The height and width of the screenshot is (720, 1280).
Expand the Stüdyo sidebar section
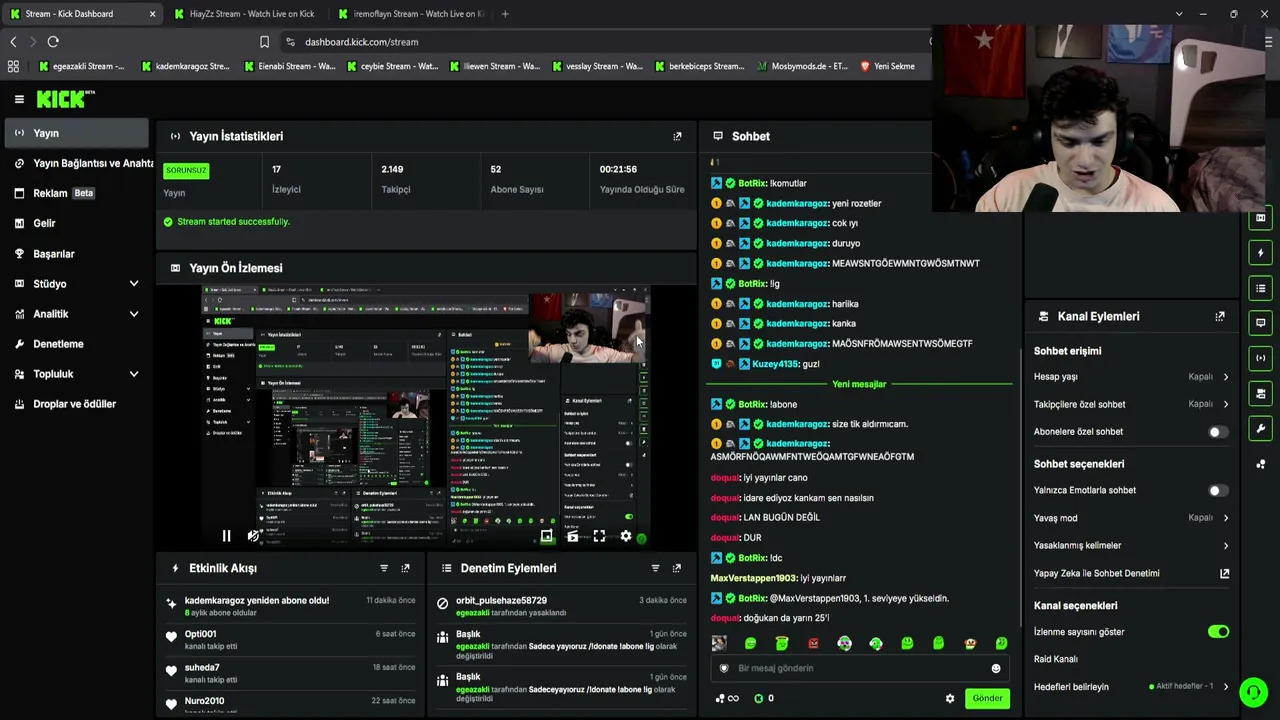click(134, 284)
